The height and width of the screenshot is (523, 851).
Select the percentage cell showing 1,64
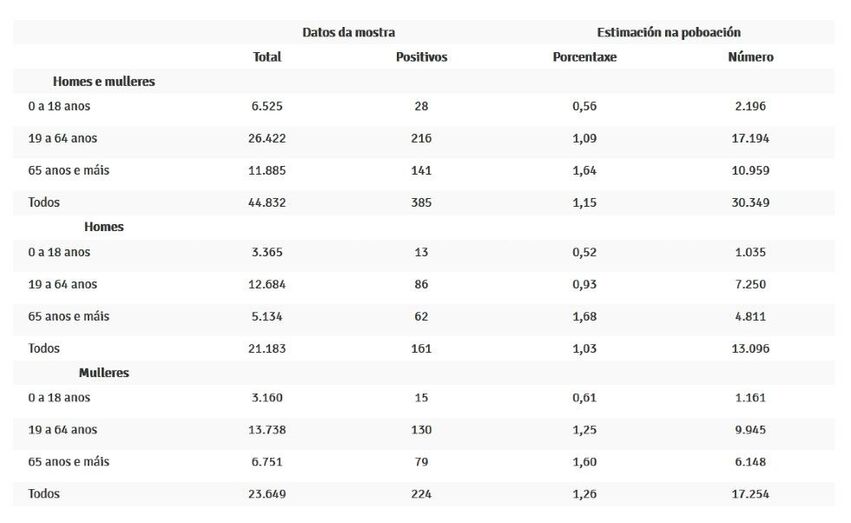pos(584,170)
